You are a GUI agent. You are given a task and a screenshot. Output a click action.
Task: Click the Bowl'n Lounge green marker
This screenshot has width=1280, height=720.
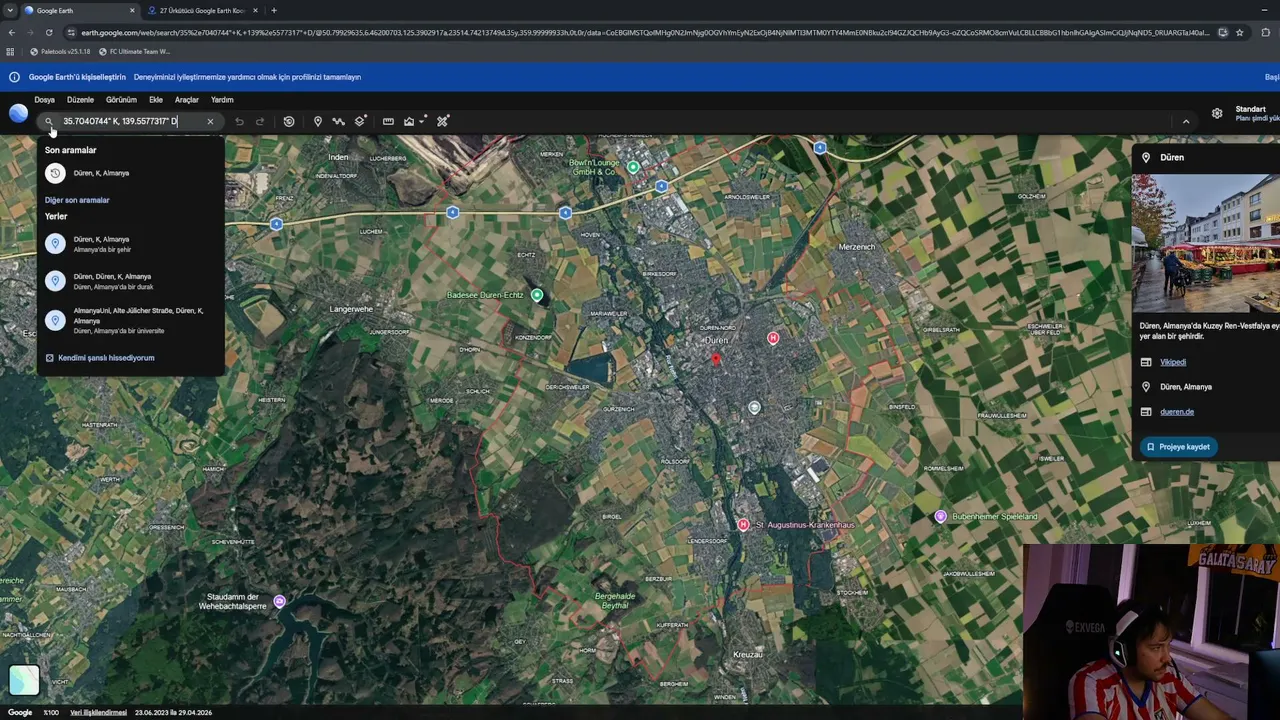[633, 167]
